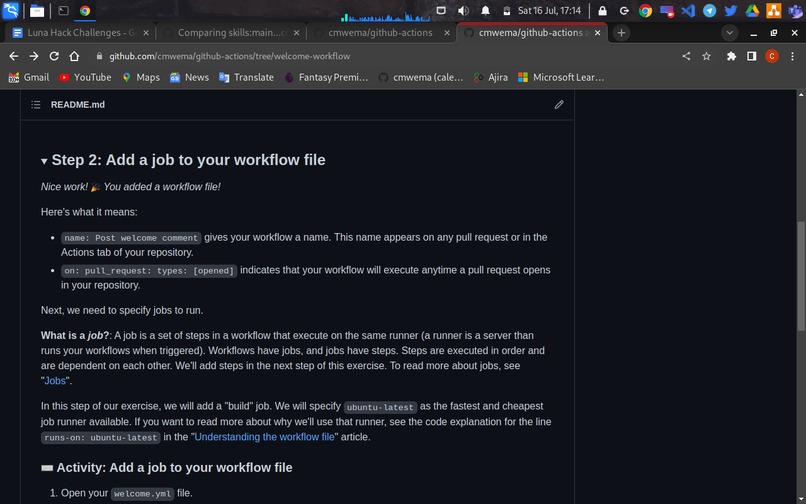Close the Luna Hack Challenges tab

pyautogui.click(x=146, y=32)
